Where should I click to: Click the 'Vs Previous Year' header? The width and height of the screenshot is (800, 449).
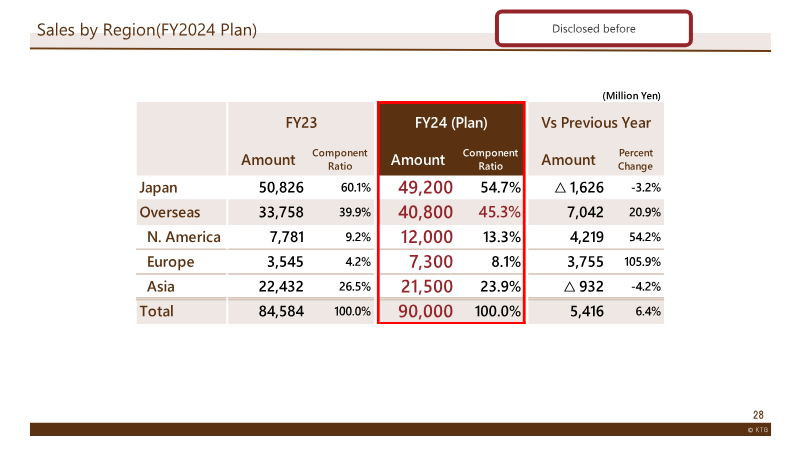(596, 122)
